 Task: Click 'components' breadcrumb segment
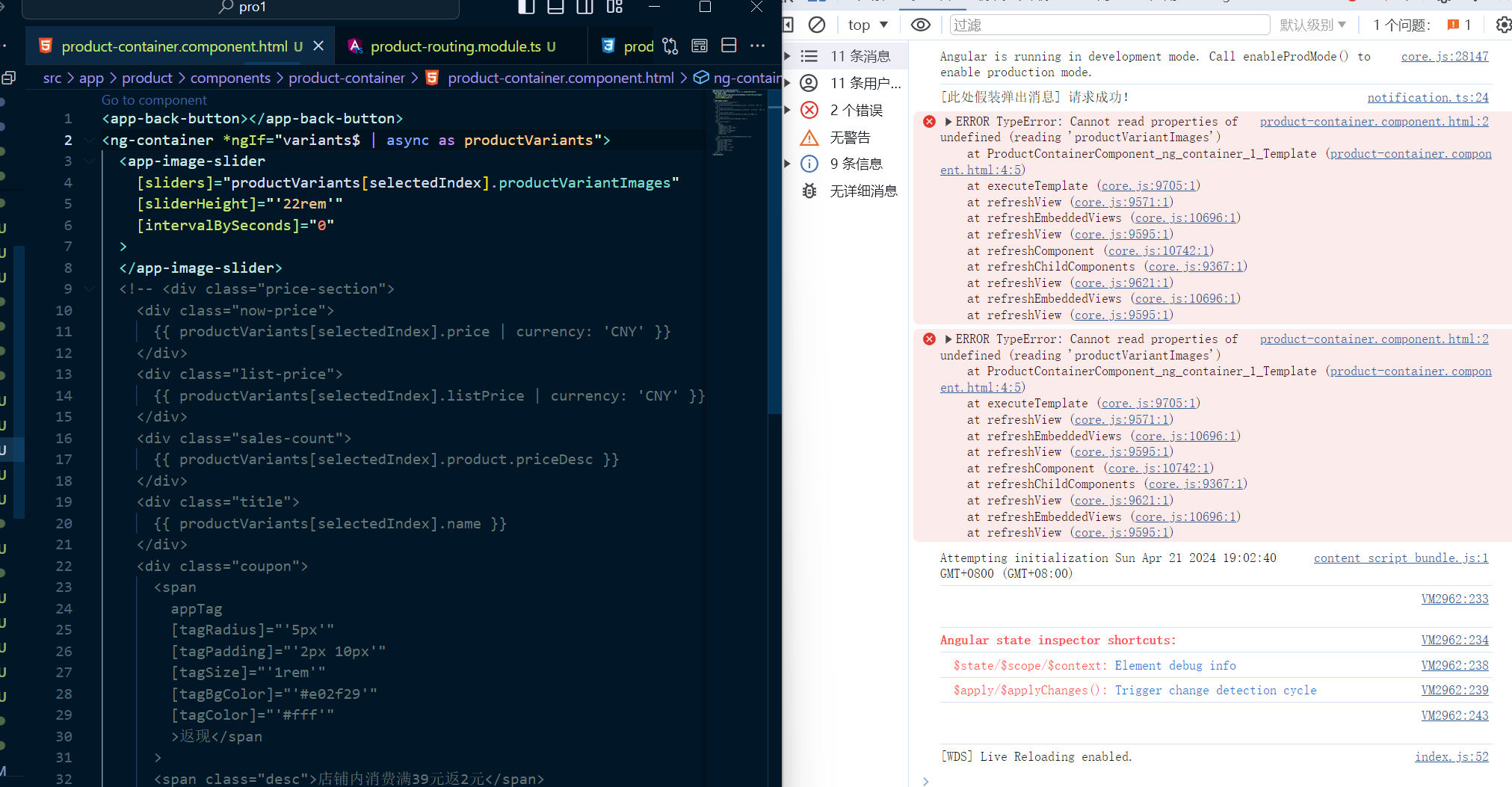230,78
